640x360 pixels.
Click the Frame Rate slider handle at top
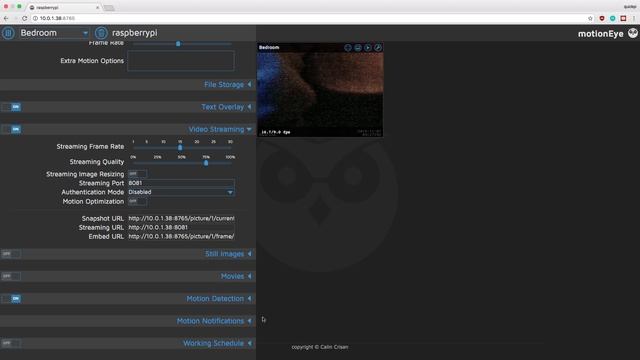pos(178,44)
